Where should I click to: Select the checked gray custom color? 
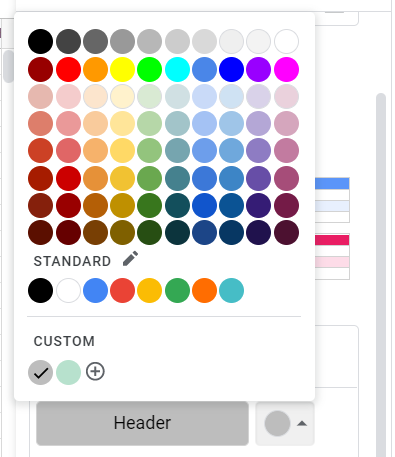tap(41, 372)
